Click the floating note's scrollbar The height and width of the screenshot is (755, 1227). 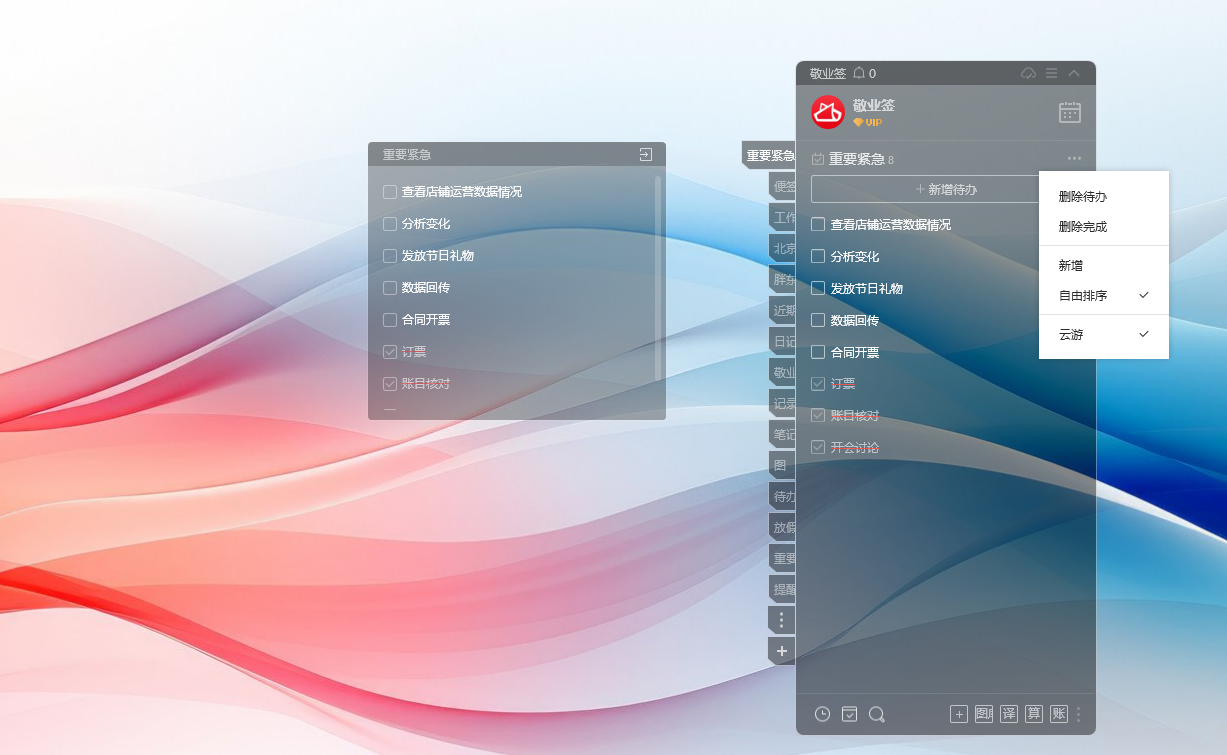pos(657,278)
